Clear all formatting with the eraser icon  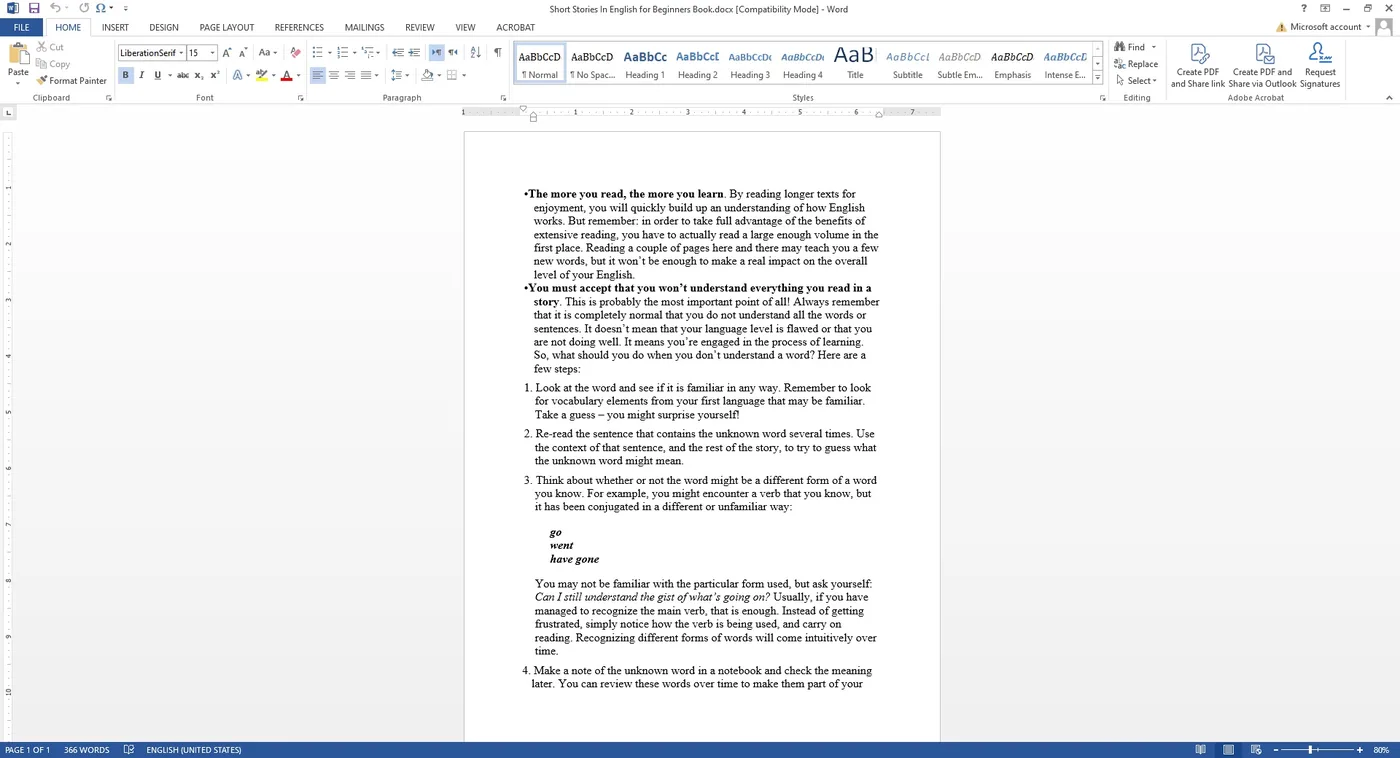click(x=295, y=53)
